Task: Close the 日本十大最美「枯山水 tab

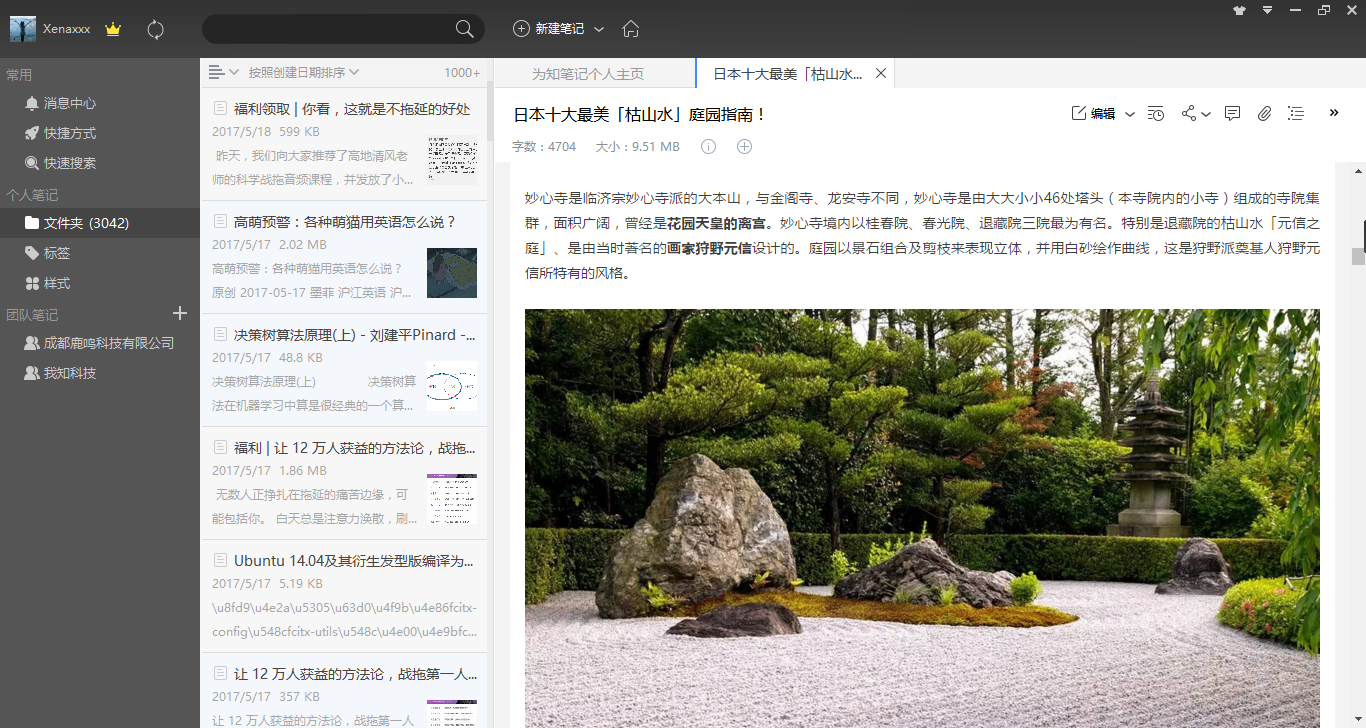Action: [x=881, y=73]
